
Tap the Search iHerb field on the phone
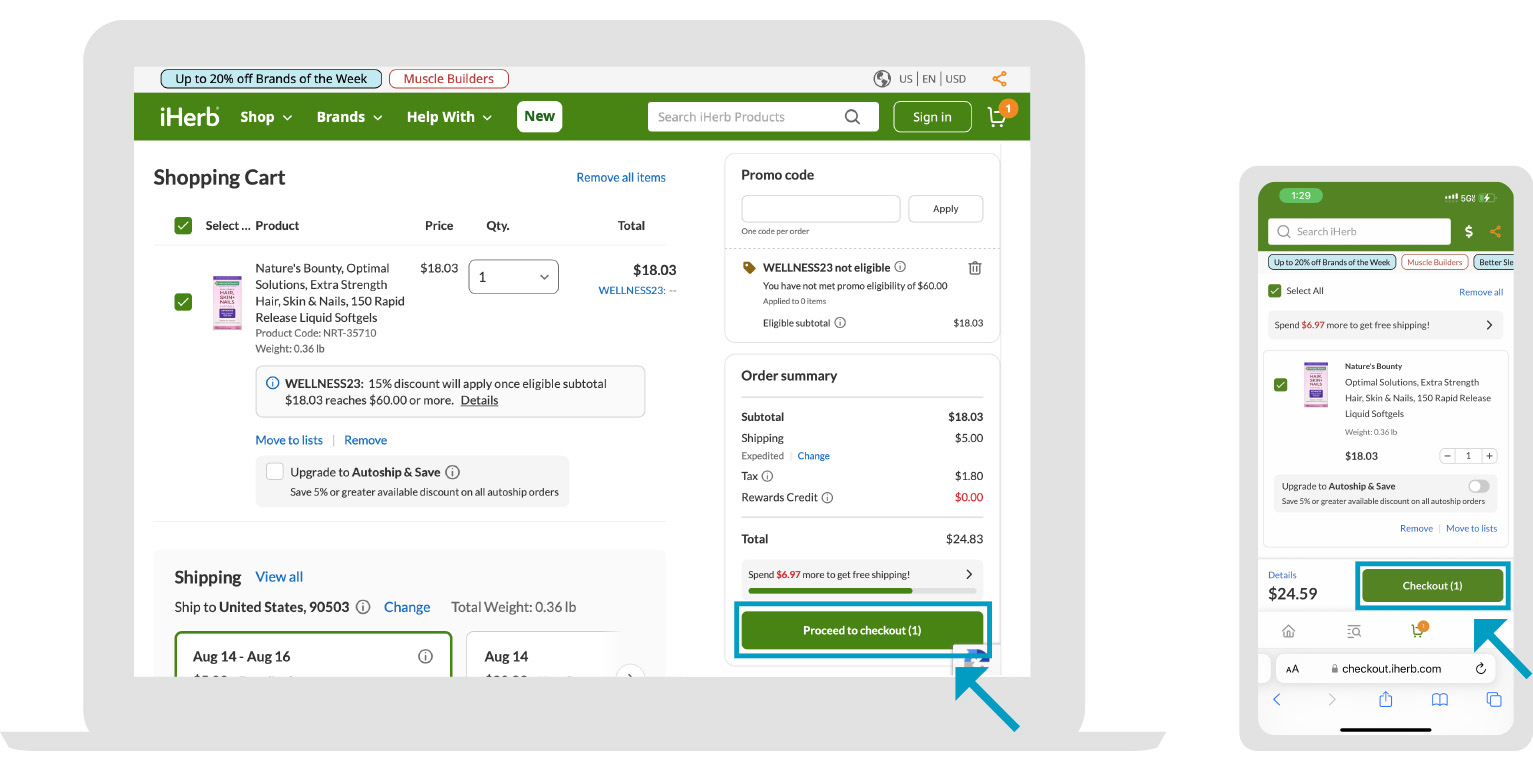[1359, 231]
